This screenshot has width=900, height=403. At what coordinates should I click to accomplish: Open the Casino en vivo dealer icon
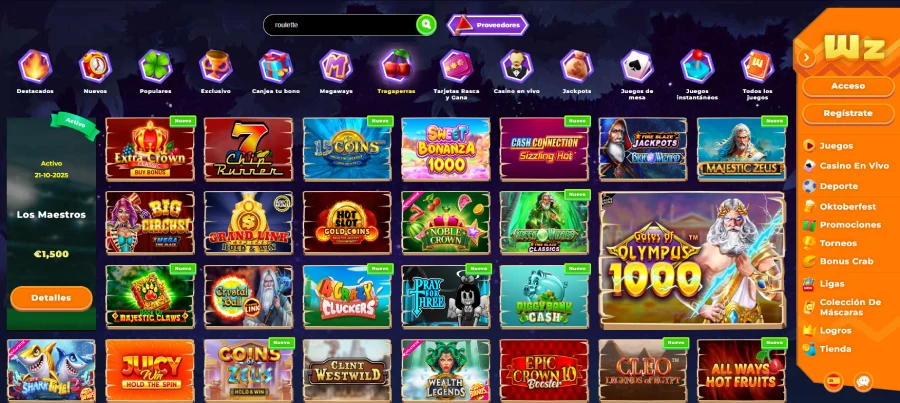click(517, 66)
